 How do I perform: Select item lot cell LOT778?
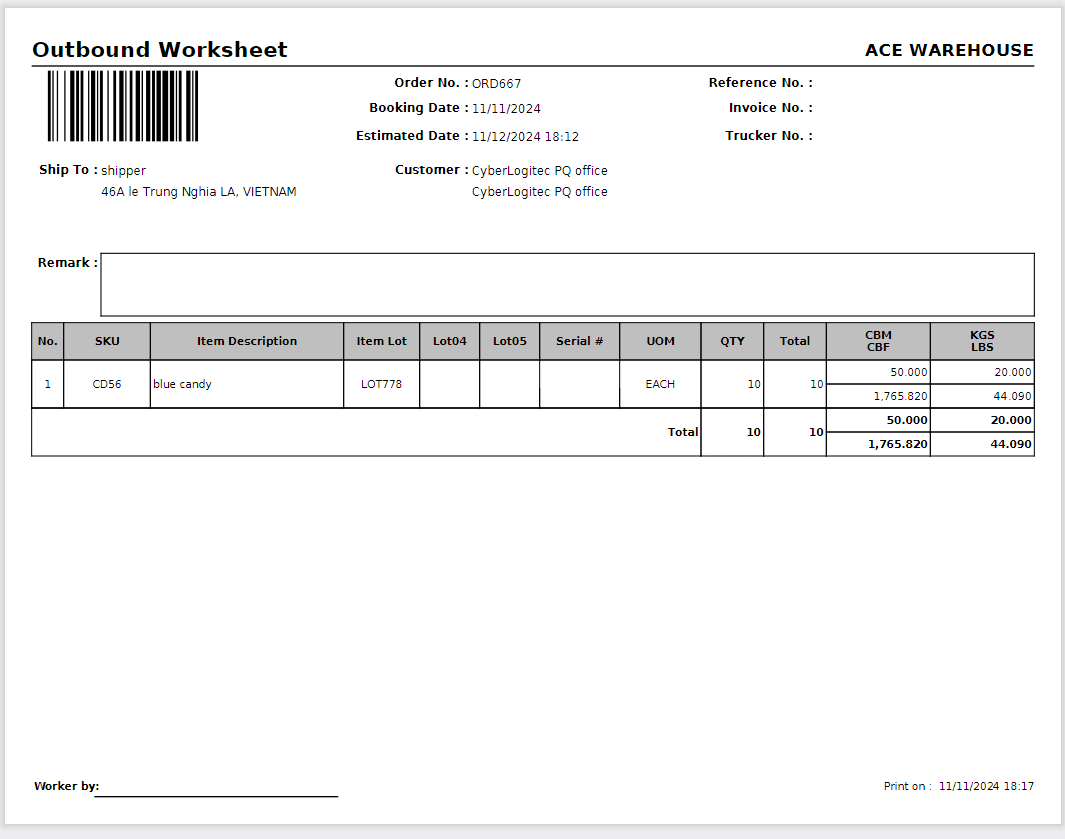[x=381, y=384]
